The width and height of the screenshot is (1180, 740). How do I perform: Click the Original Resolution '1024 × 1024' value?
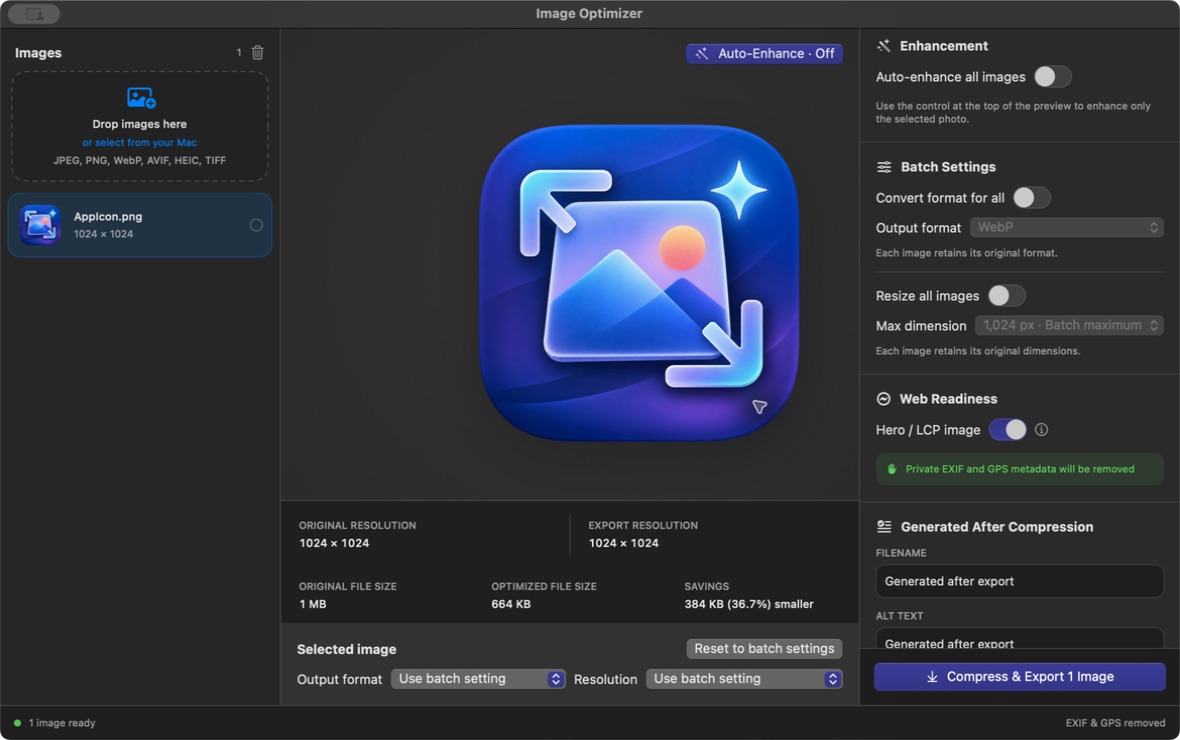334,544
